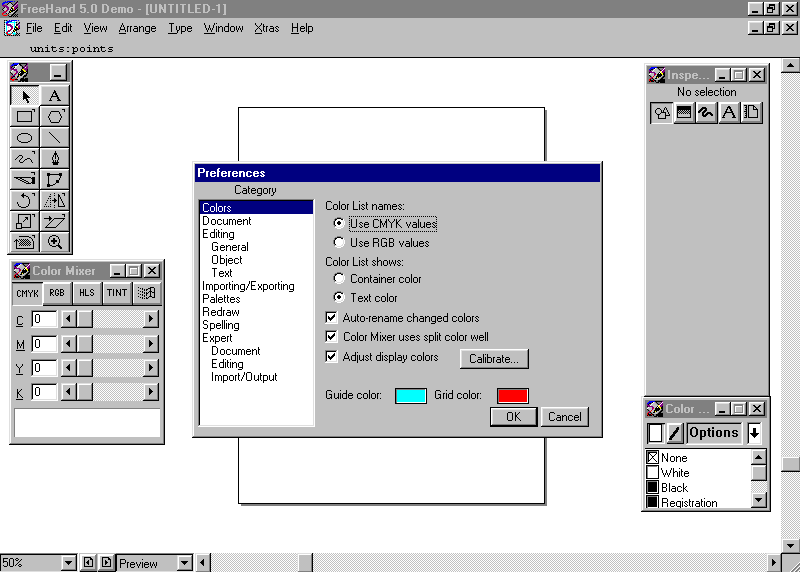Select Document category under Colors
This screenshot has height=572, width=800.
pos(227,221)
